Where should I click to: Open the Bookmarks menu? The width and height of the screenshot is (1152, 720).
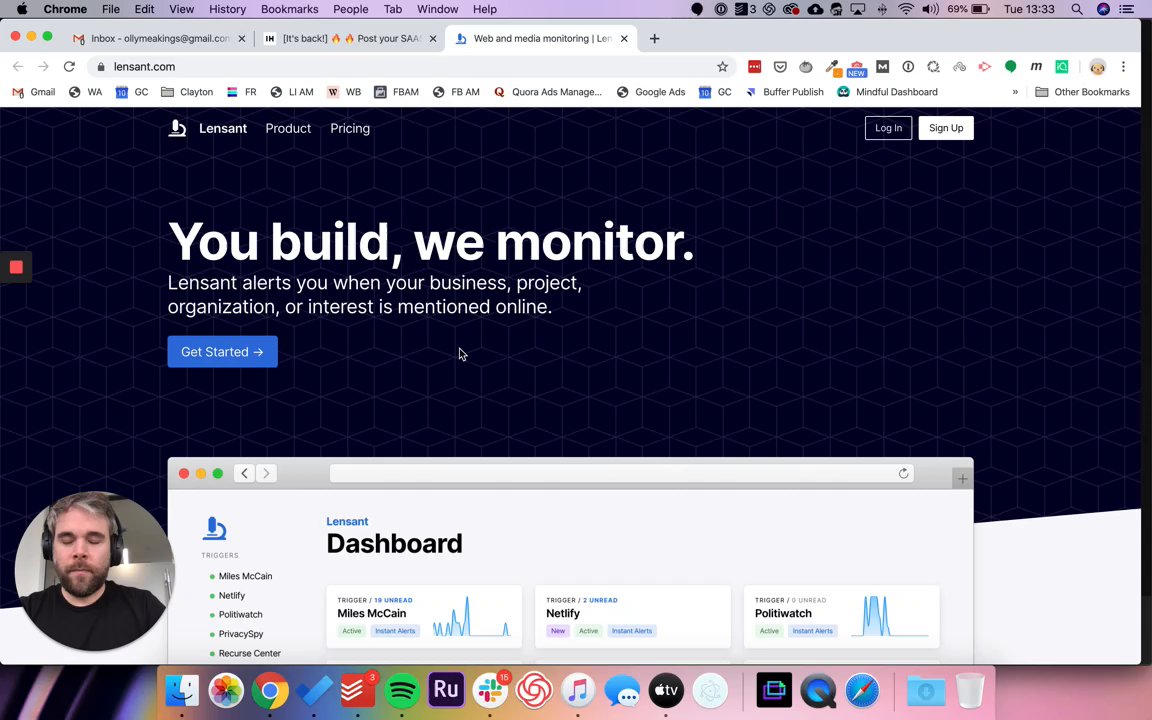click(x=289, y=9)
